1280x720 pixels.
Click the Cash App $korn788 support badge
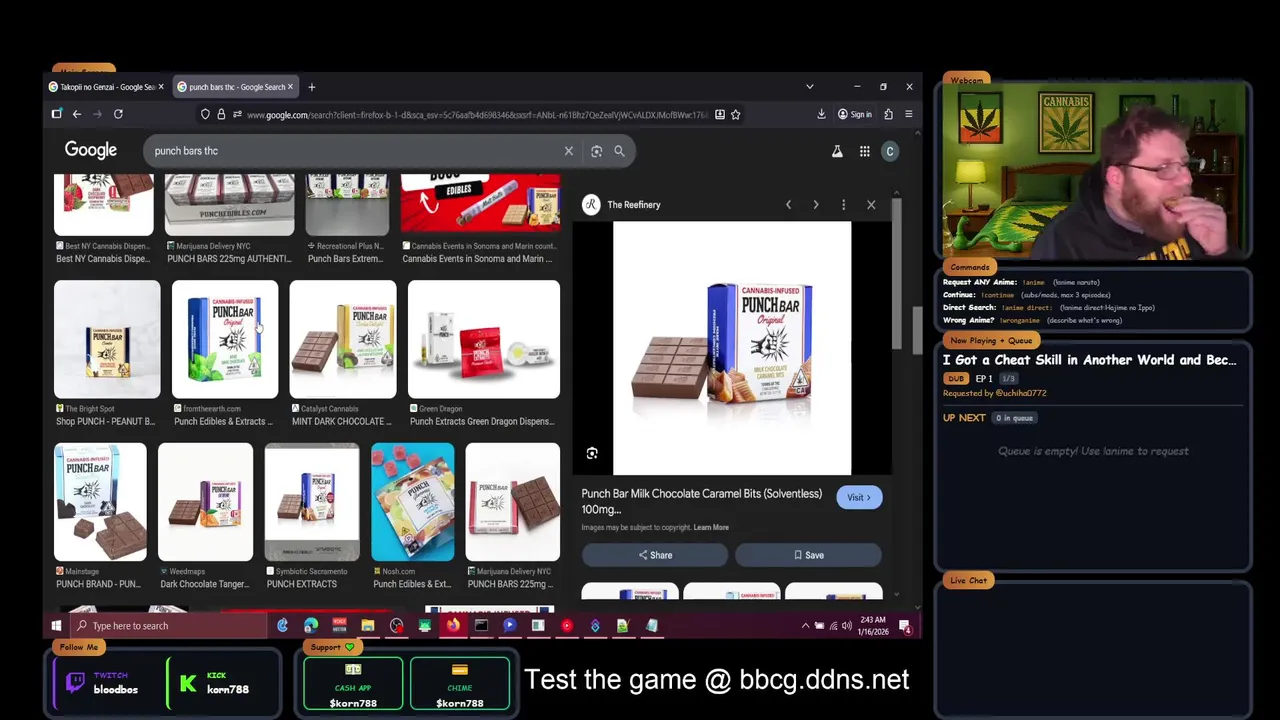(x=353, y=684)
